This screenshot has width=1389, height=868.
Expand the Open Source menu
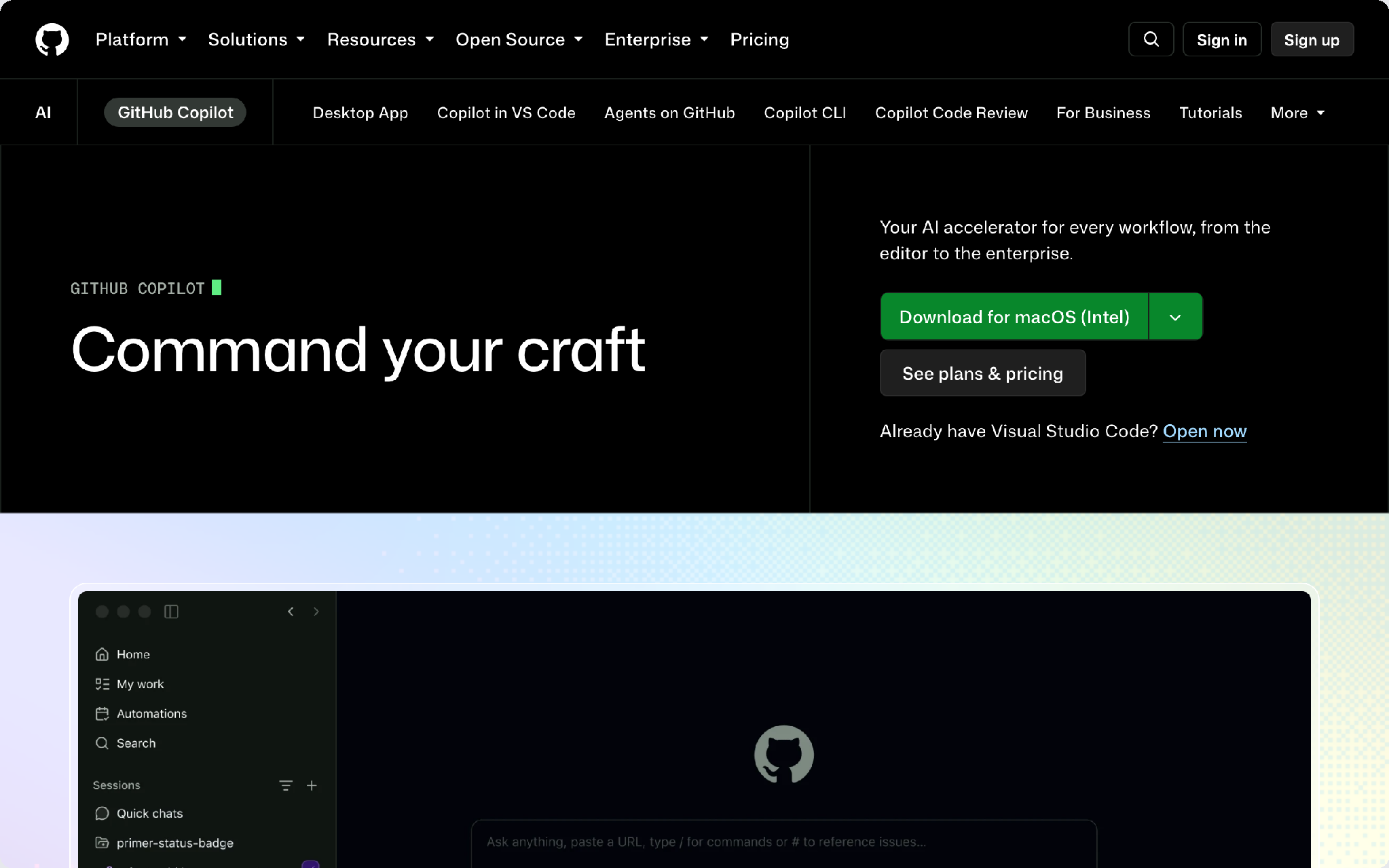click(519, 39)
